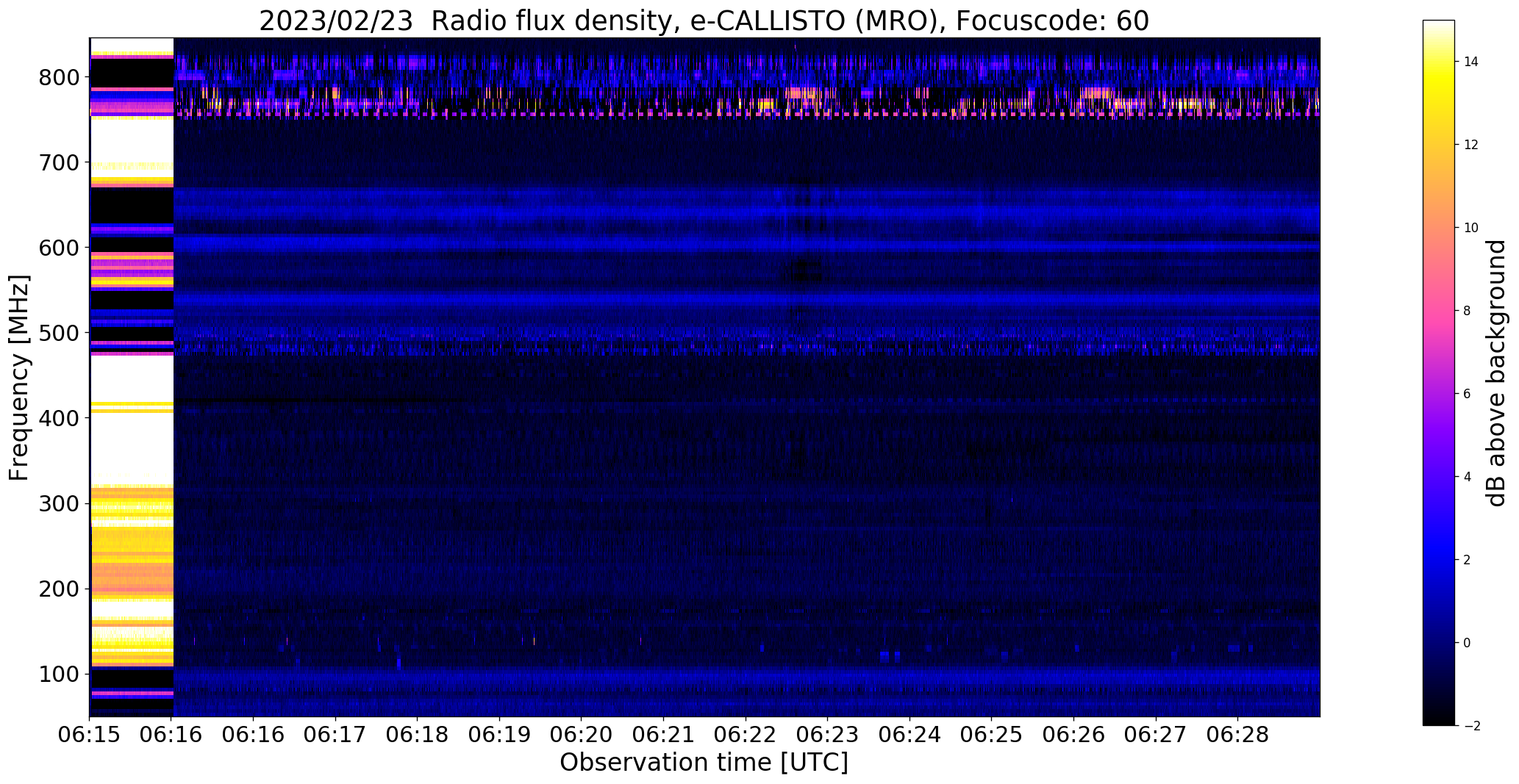Viewport: 1519px width, 784px height.
Task: Click the colorbar tick label 0
Action: (1468, 643)
